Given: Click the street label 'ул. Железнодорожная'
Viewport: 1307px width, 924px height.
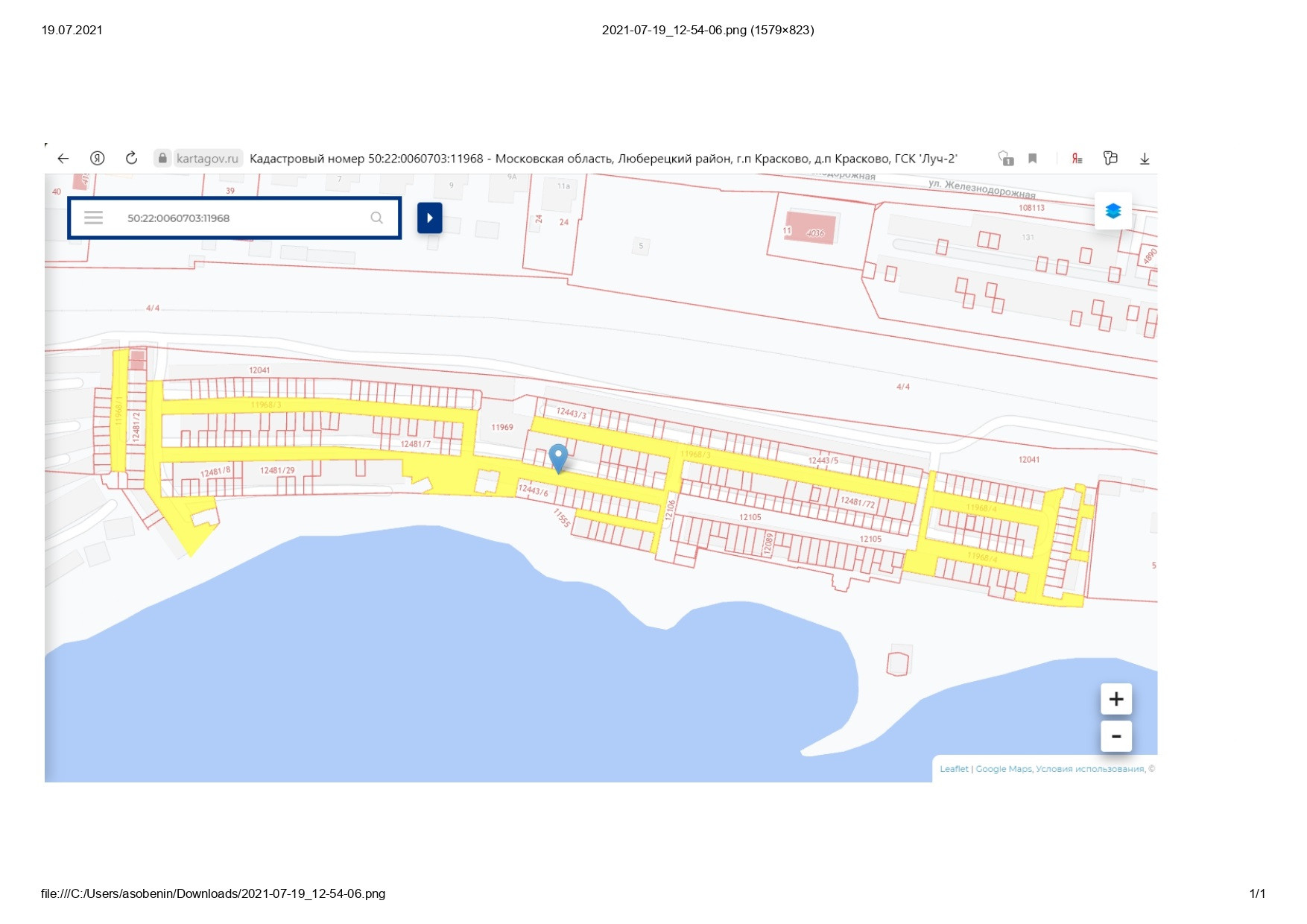Looking at the screenshot, I should 982,189.
